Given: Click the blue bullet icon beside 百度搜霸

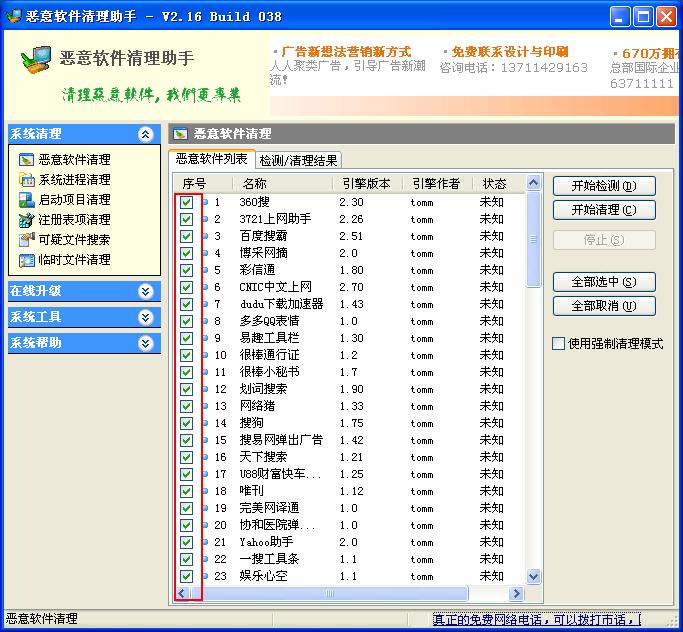Looking at the screenshot, I should click(x=206, y=236).
